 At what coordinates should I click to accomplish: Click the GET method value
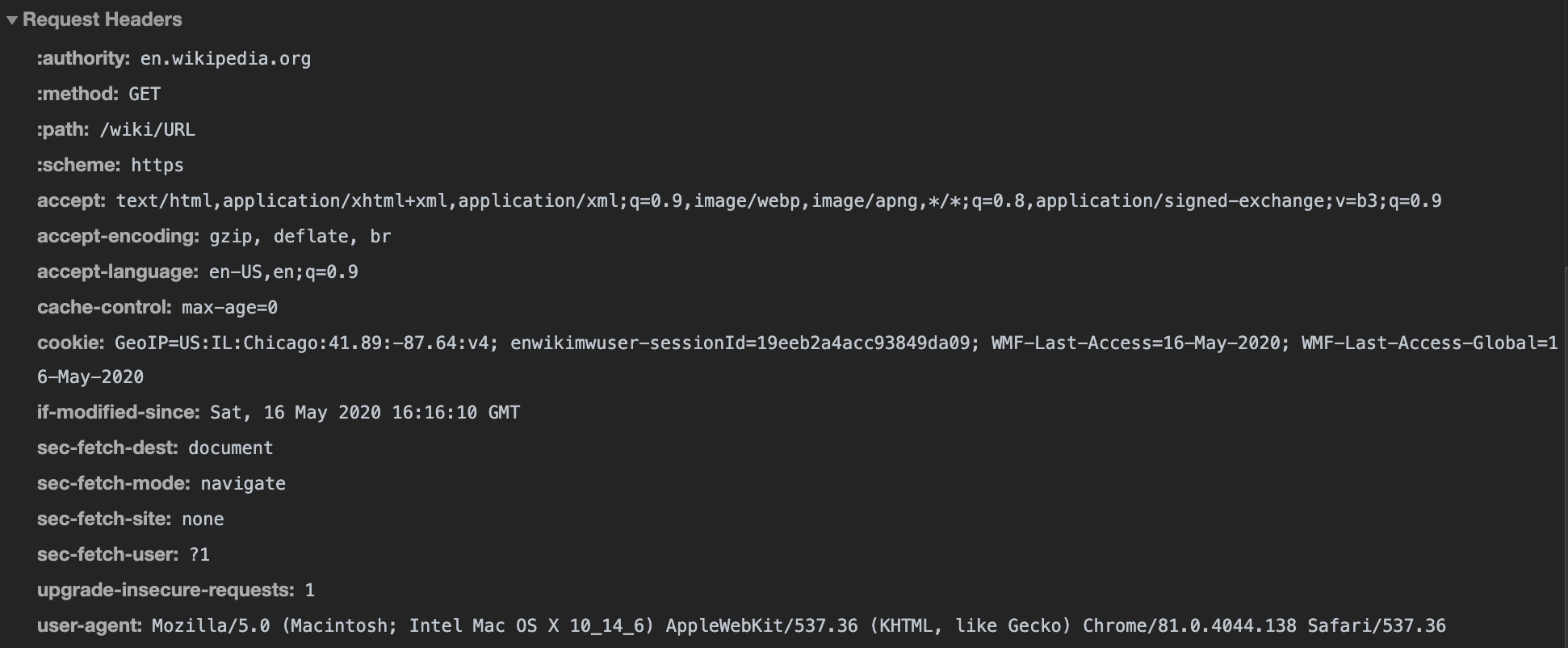tap(145, 94)
